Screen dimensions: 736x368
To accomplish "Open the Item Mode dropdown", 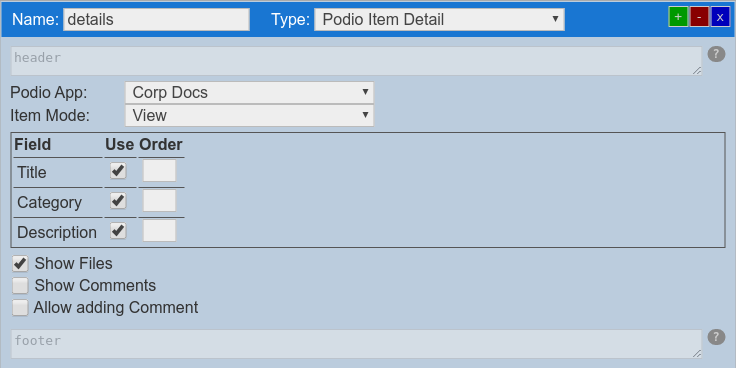I will point(249,115).
